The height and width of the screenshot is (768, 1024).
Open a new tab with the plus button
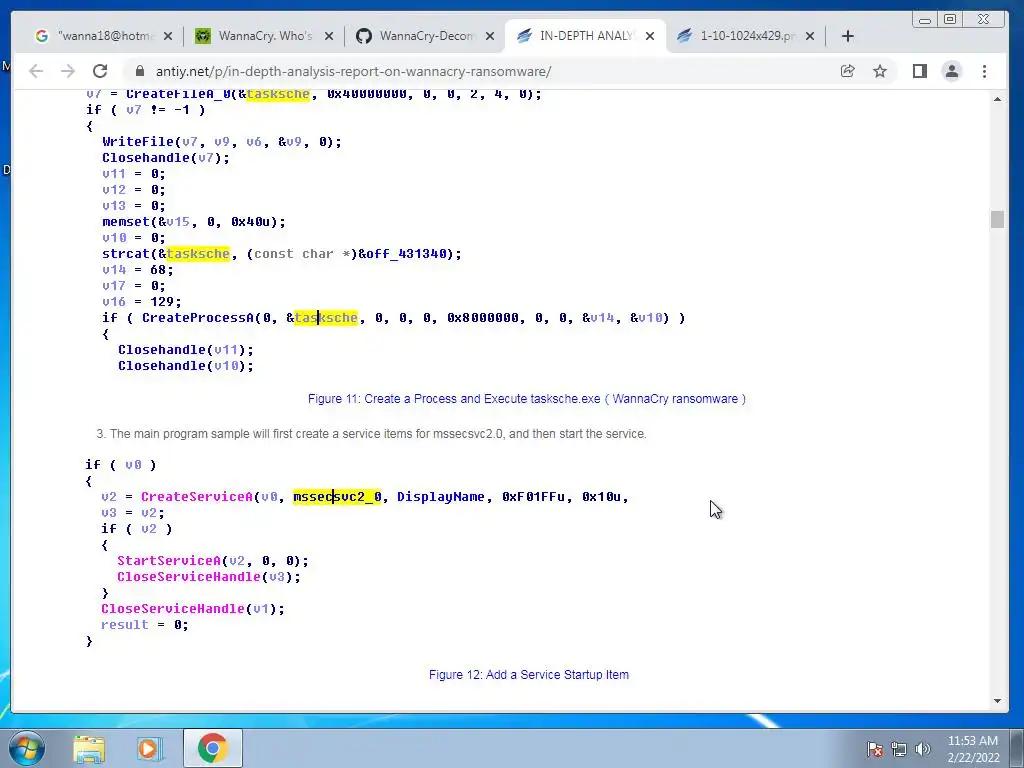848,36
